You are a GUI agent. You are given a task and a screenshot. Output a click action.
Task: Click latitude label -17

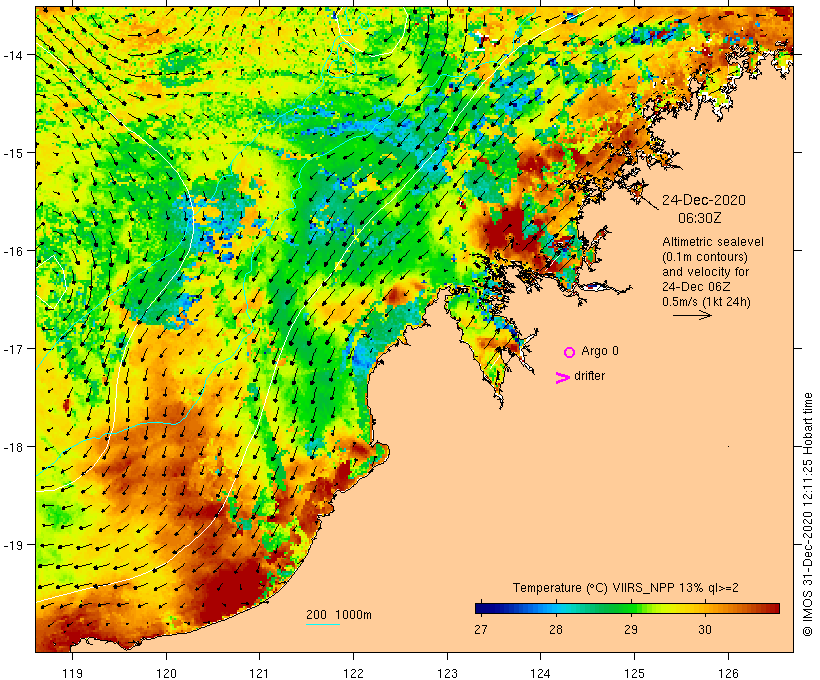tap(12, 348)
